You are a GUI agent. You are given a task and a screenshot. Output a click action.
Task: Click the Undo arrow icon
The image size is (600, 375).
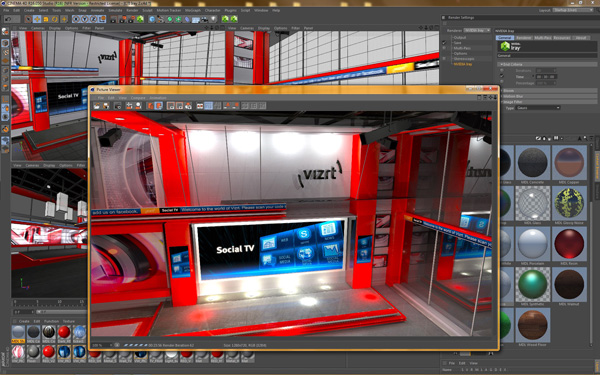pos(7,19)
